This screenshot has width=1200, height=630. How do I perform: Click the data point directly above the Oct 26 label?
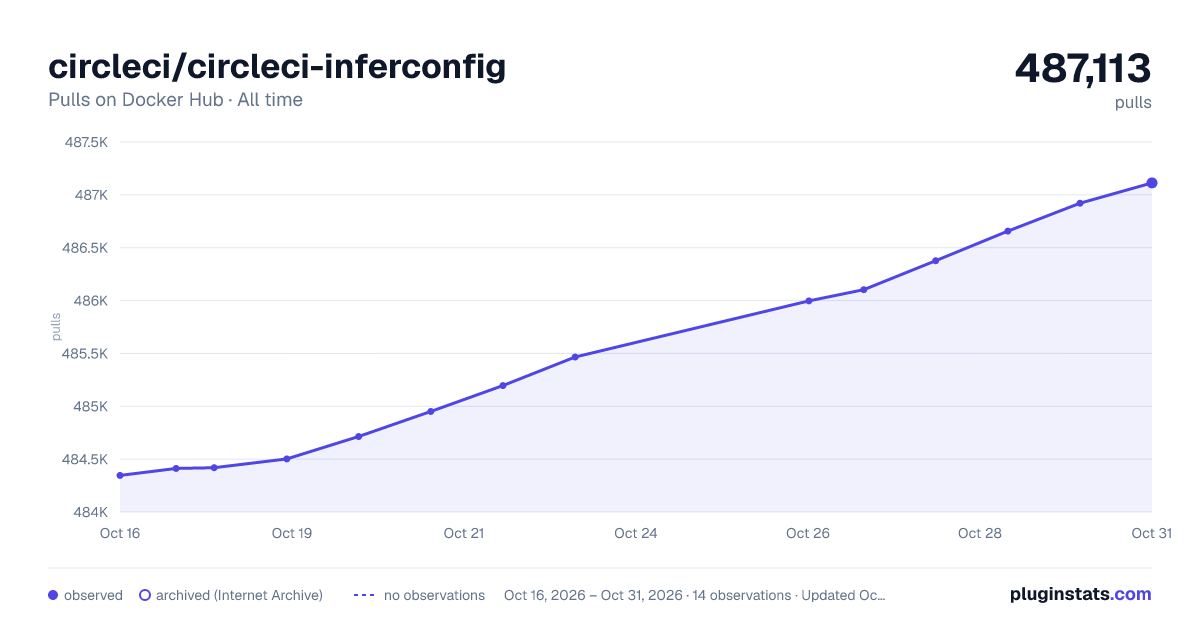click(808, 301)
